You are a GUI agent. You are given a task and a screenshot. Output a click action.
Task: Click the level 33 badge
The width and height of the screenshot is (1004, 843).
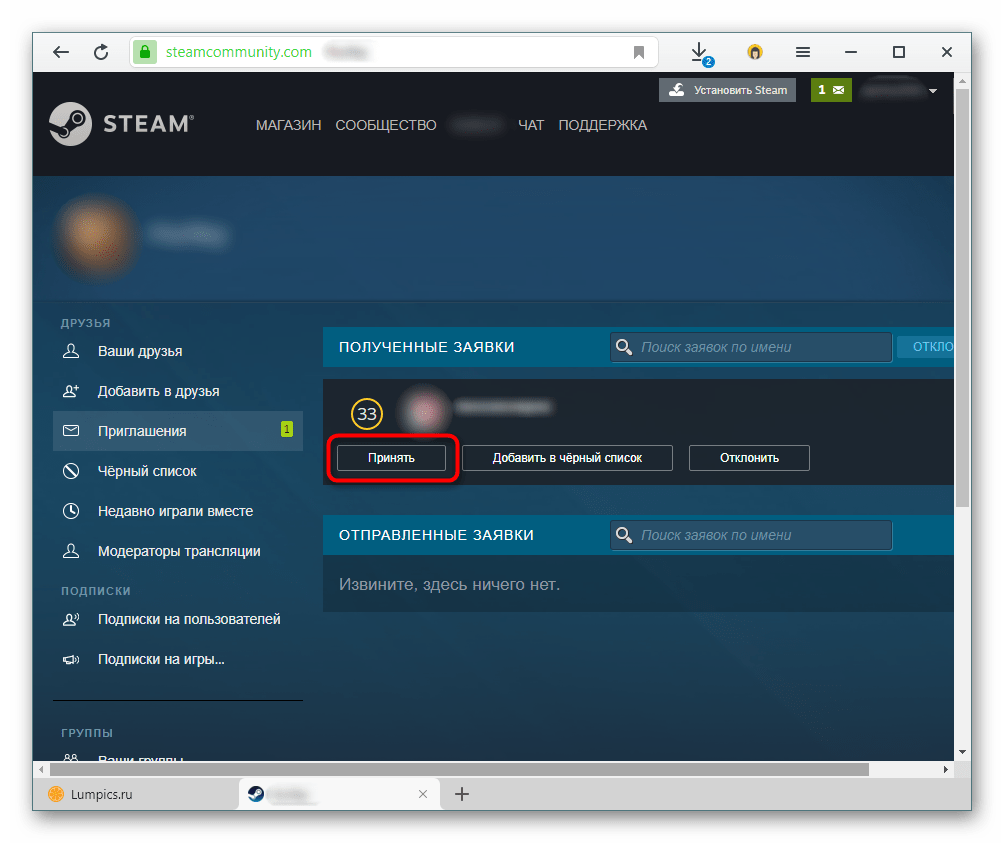[367, 414]
